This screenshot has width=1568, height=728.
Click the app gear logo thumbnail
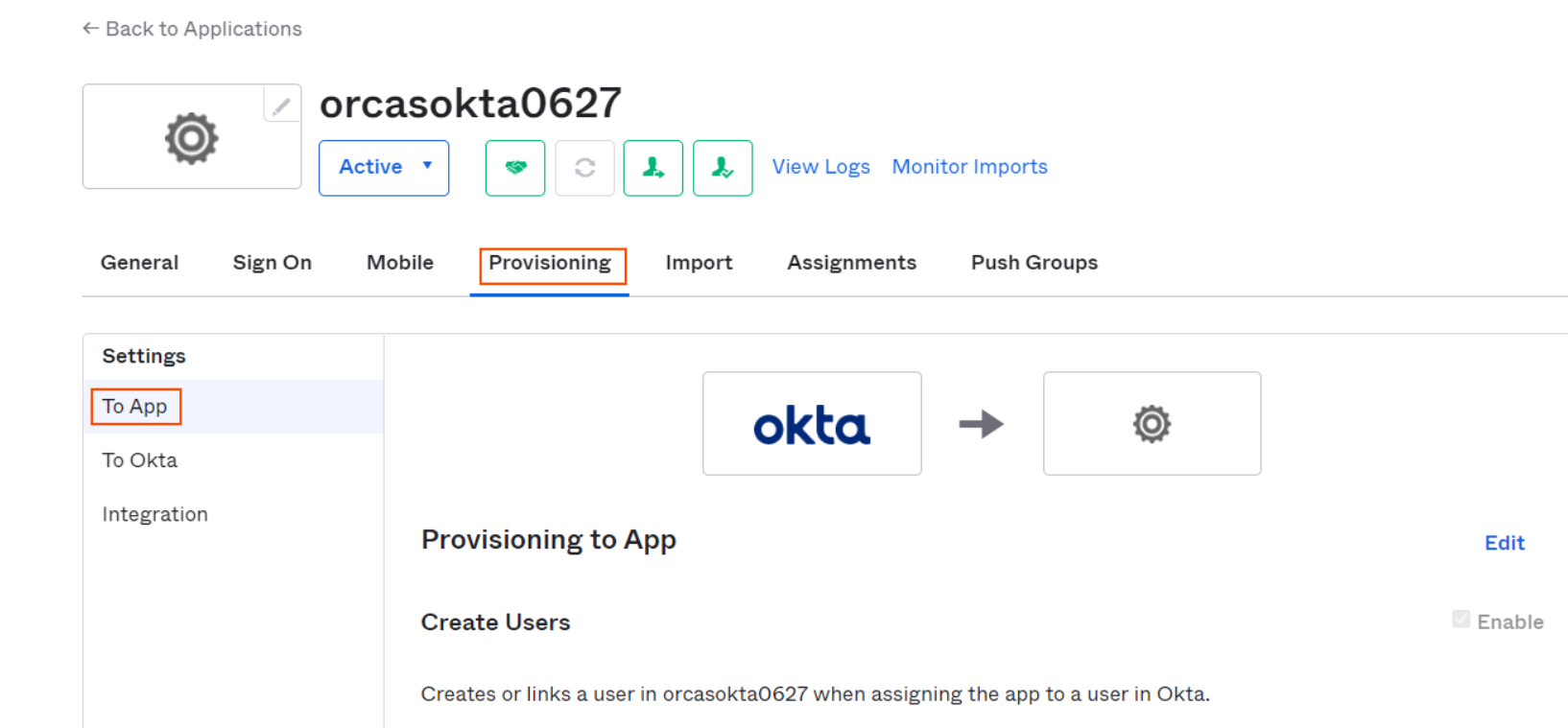click(192, 137)
